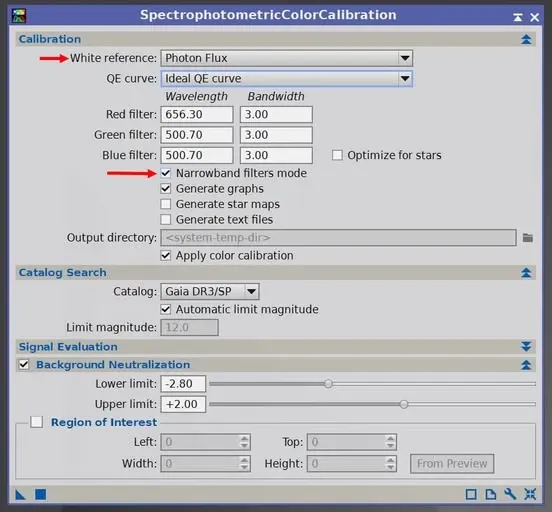Click the New Instance triangle icon

(20, 494)
